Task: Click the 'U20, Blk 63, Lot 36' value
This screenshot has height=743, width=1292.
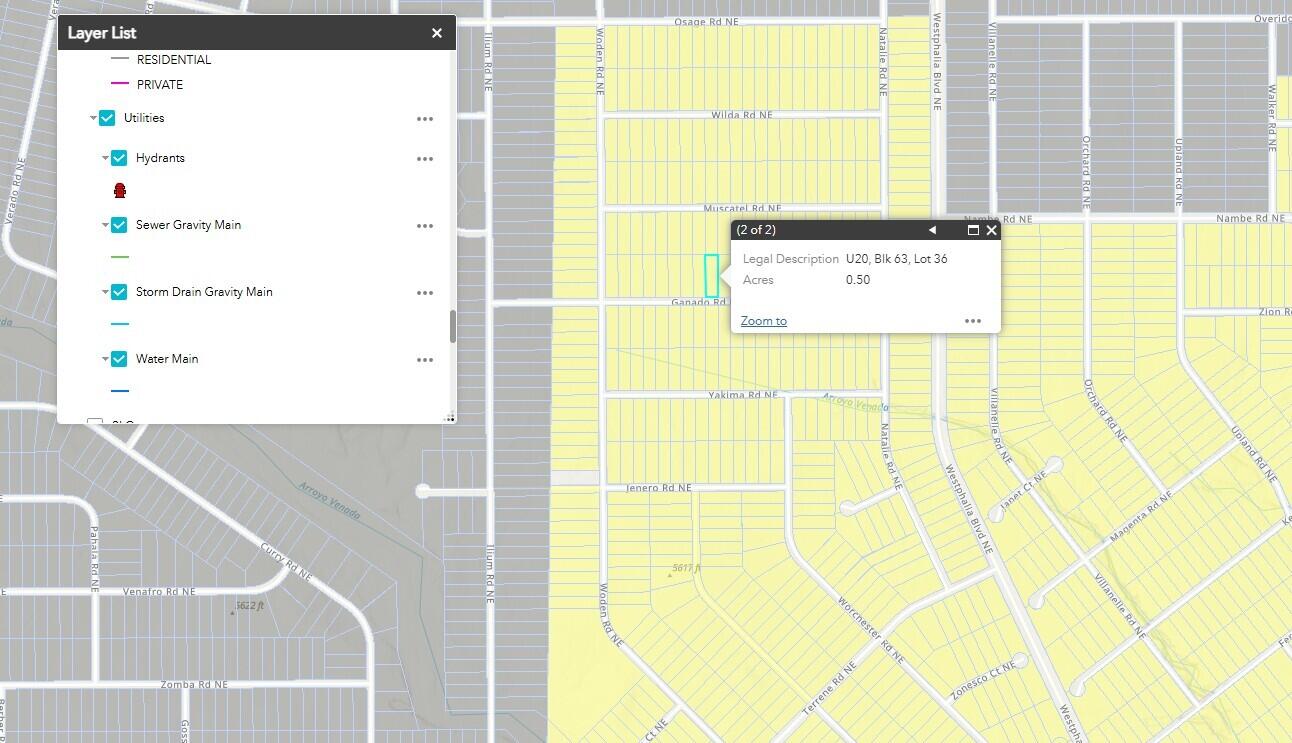Action: point(897,259)
